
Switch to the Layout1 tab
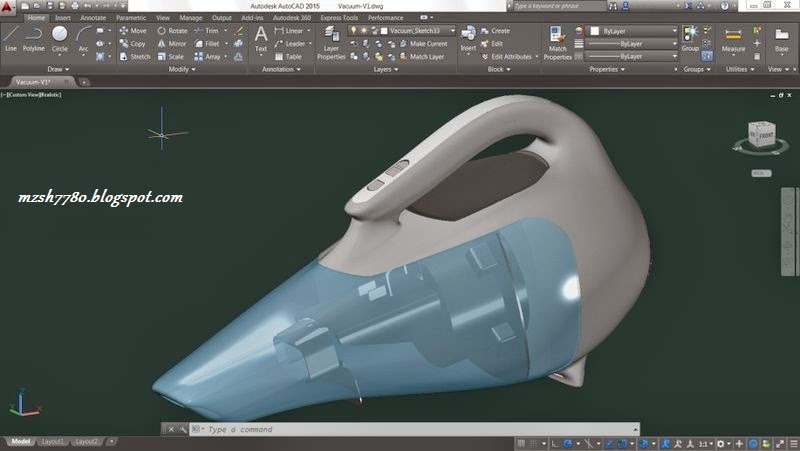click(53, 441)
